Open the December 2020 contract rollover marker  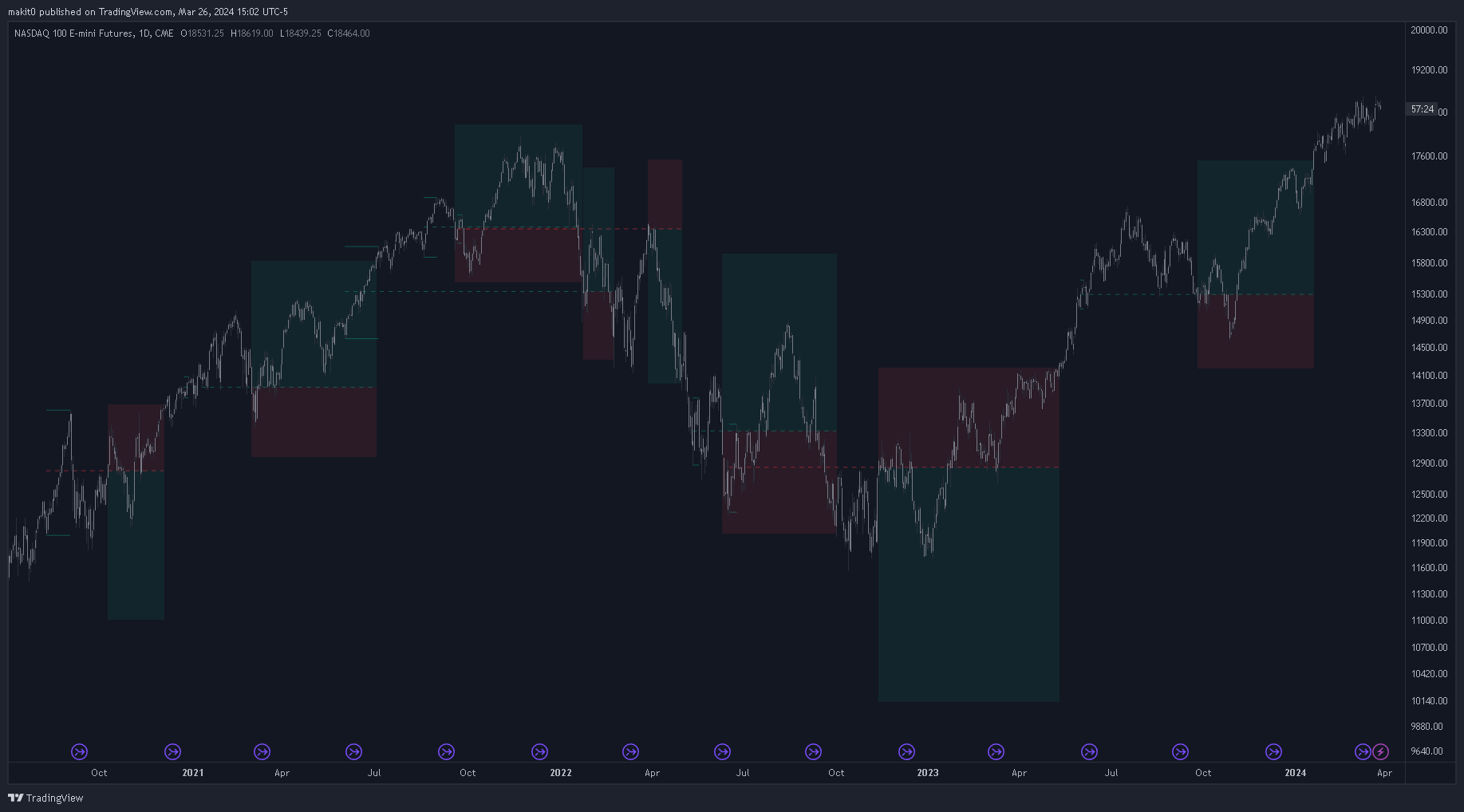(x=172, y=751)
